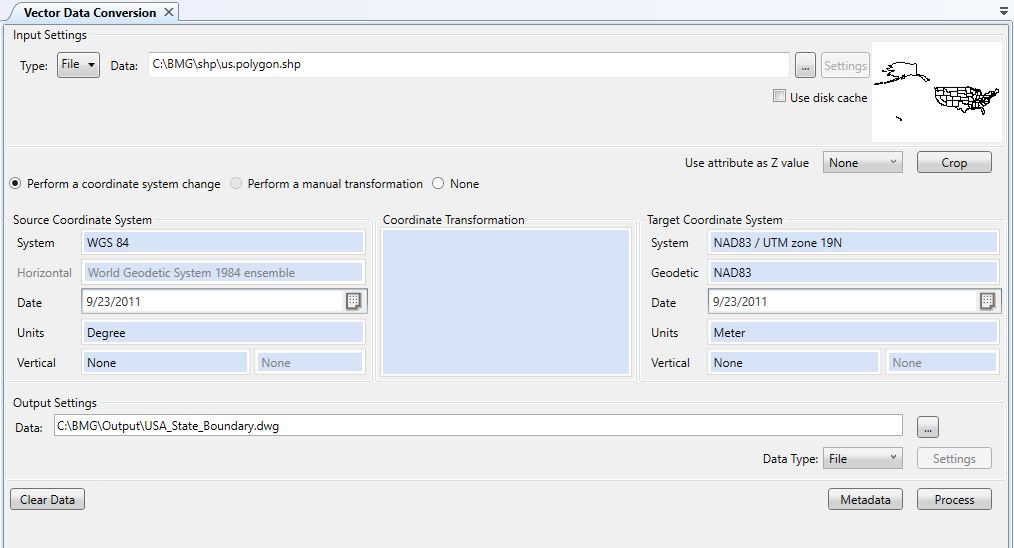Viewport: 1014px width, 548px height.
Task: Select Perform a coordinate system change
Action: pos(16,184)
